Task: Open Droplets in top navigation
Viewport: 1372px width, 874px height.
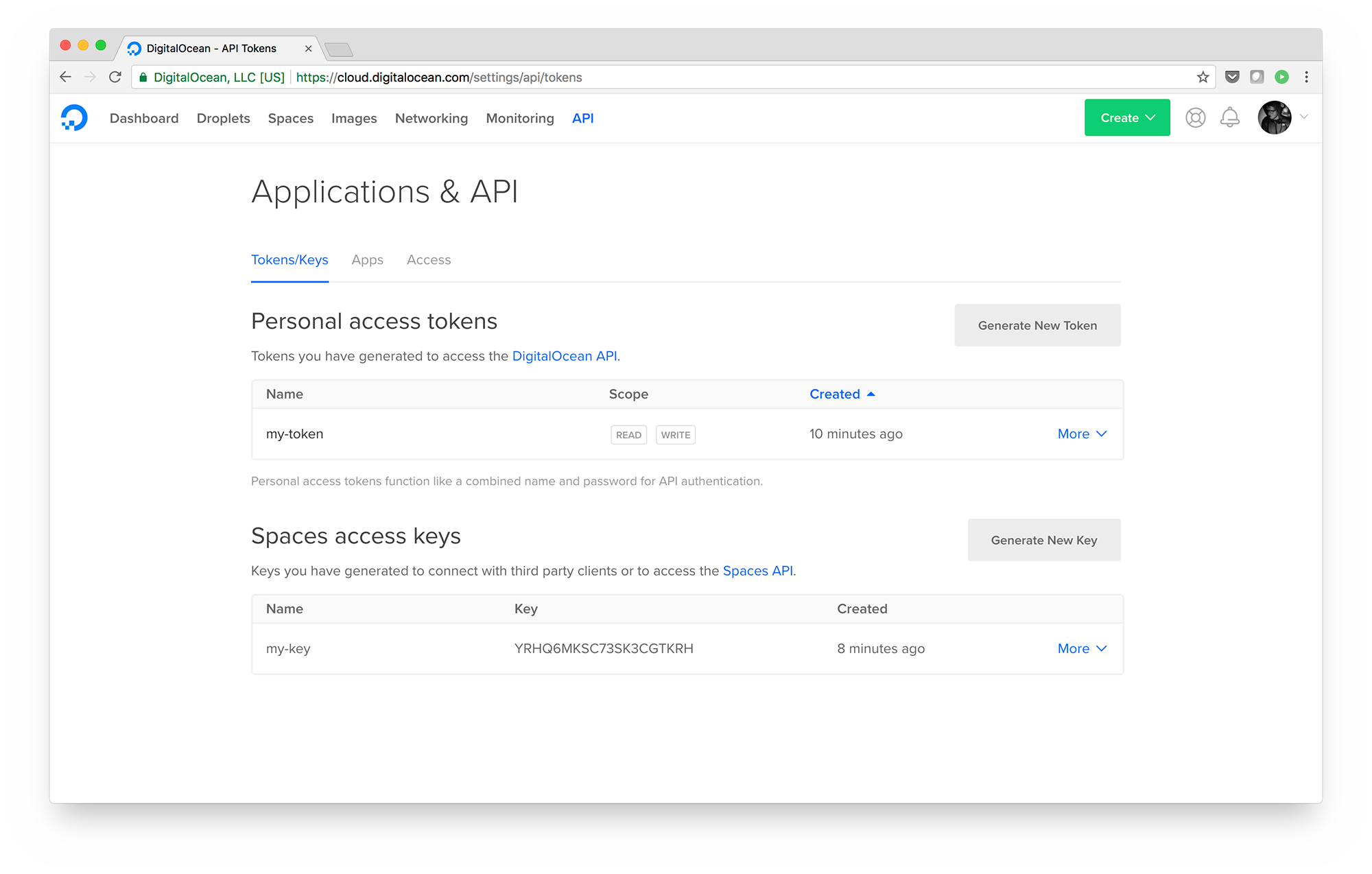Action: [223, 118]
